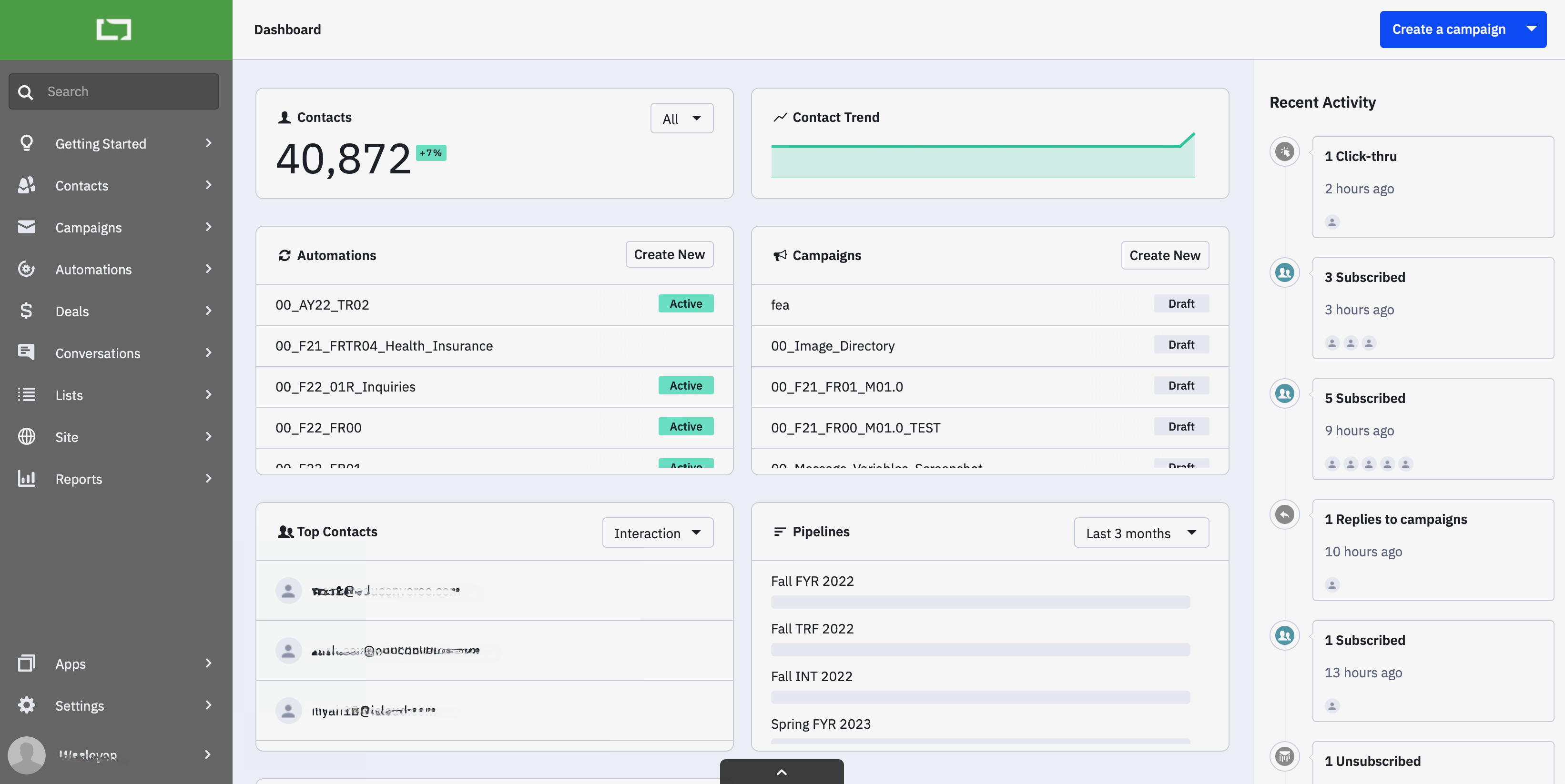Click the 40,872 contacts count
The image size is (1565, 784).
pos(343,159)
